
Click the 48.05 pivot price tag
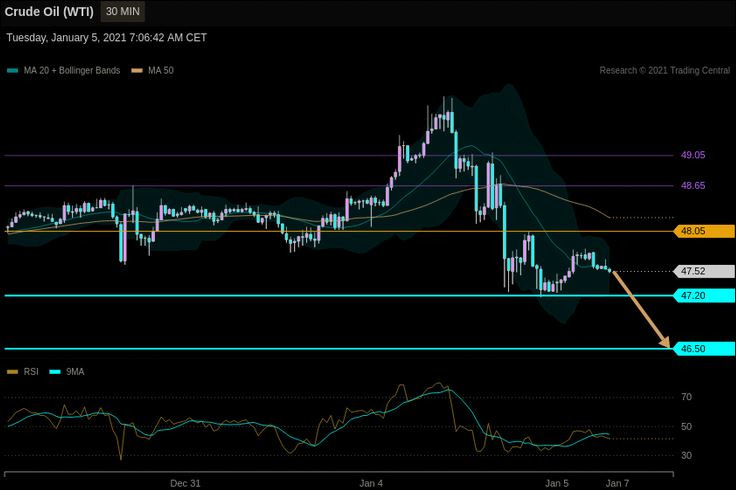coord(704,231)
